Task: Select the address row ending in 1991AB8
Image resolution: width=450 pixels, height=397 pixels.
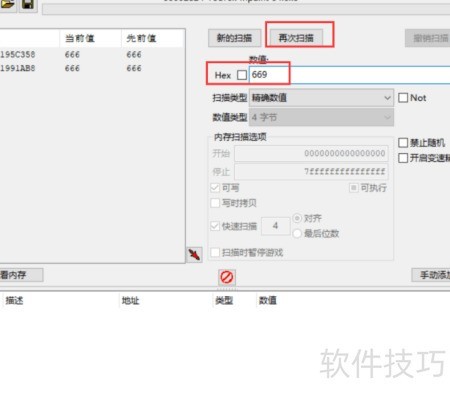Action: pyautogui.click(x=92, y=68)
